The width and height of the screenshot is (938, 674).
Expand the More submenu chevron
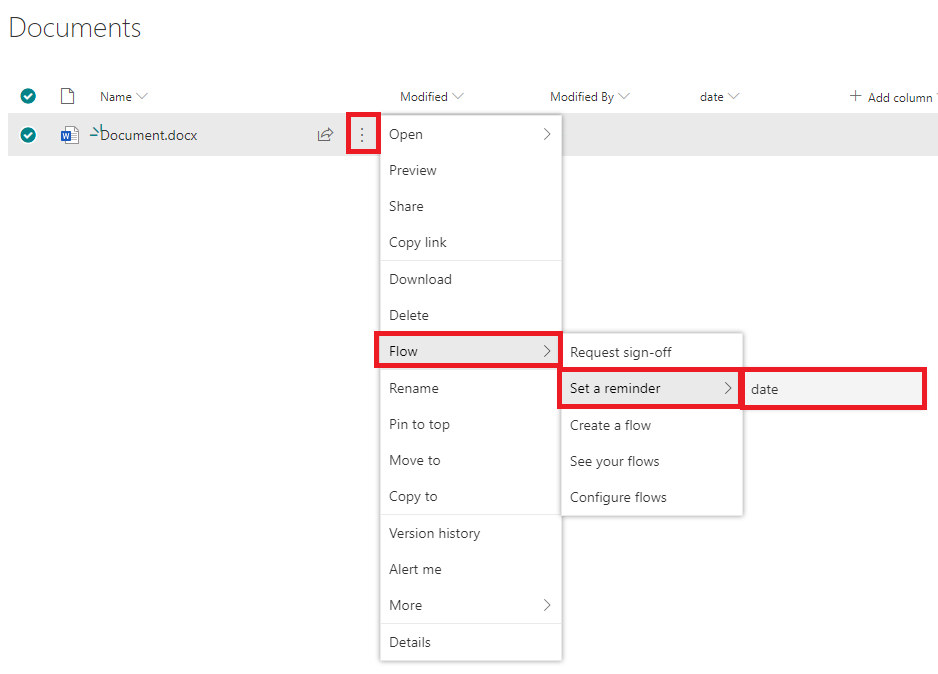point(547,605)
